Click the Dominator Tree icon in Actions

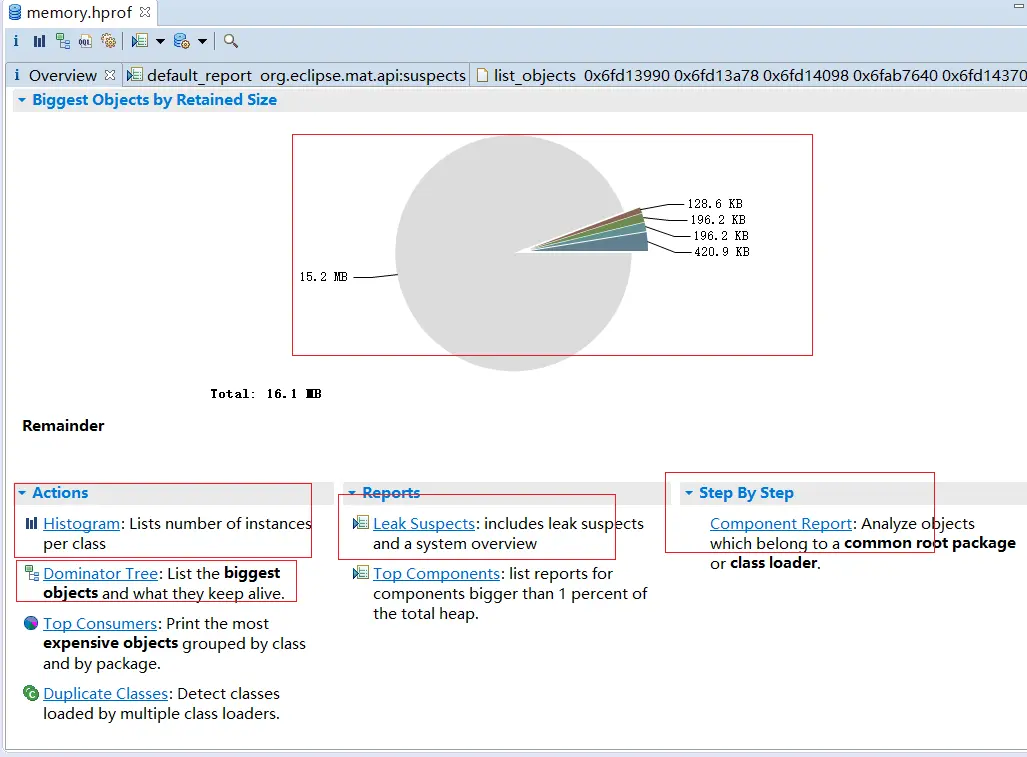[31, 573]
